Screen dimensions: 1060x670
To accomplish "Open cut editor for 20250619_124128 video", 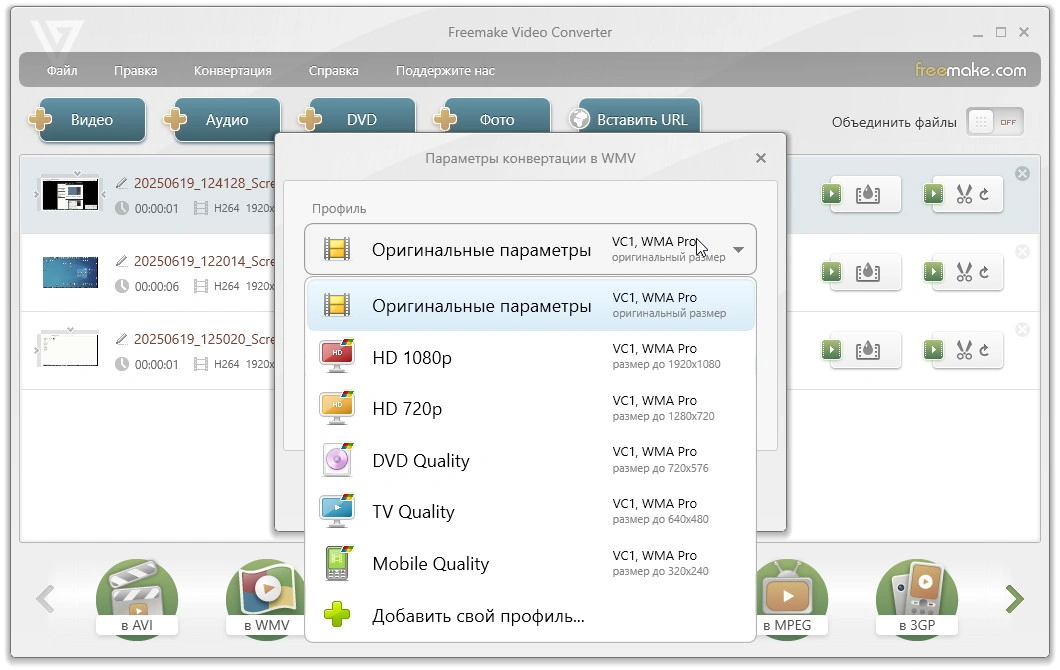I will click(x=963, y=194).
